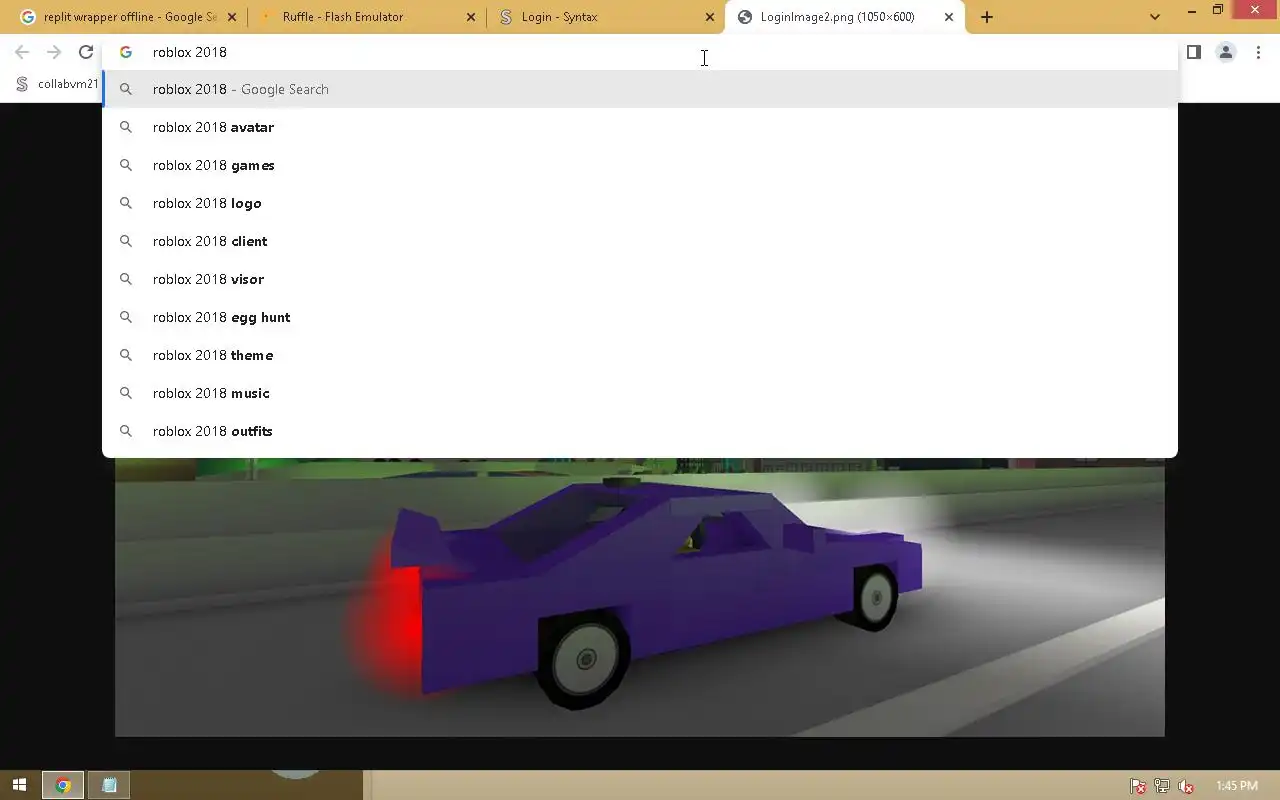The height and width of the screenshot is (800, 1280).
Task: Open the Windows Start menu
Action: 19,786
